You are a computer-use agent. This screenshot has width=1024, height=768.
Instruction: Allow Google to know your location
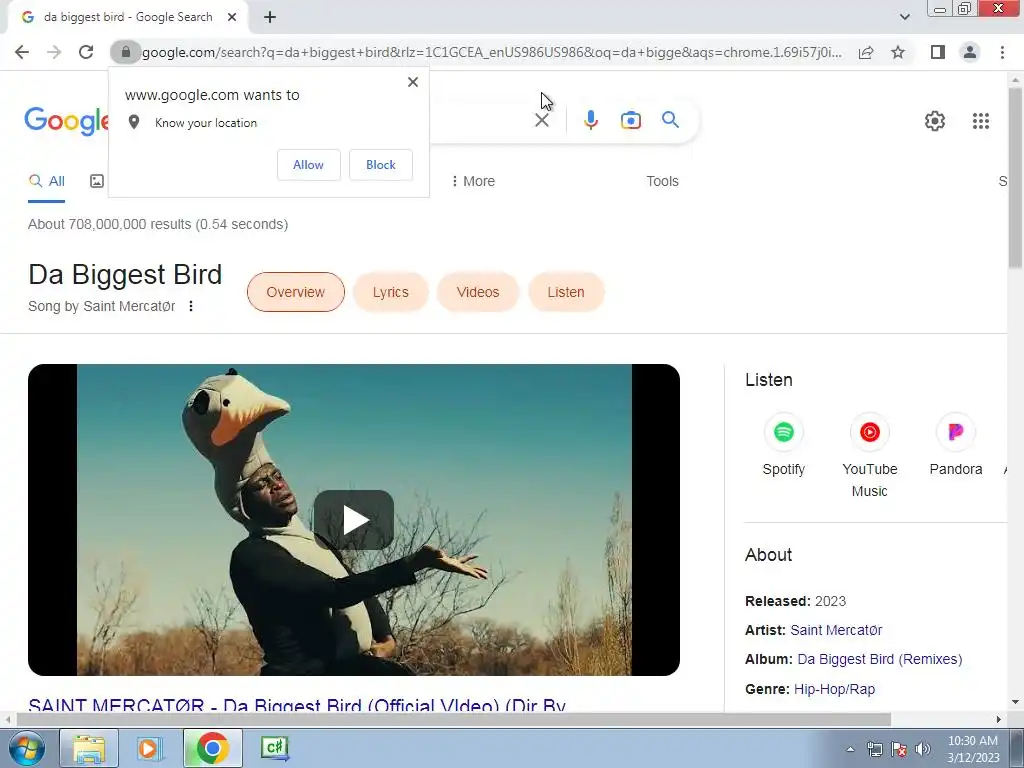click(308, 165)
